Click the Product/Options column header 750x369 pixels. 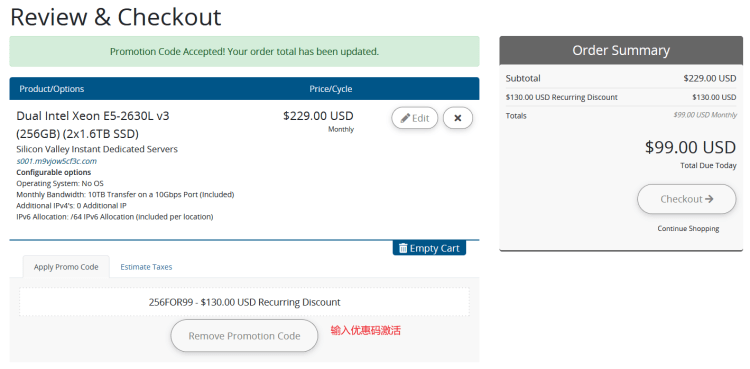[52, 89]
